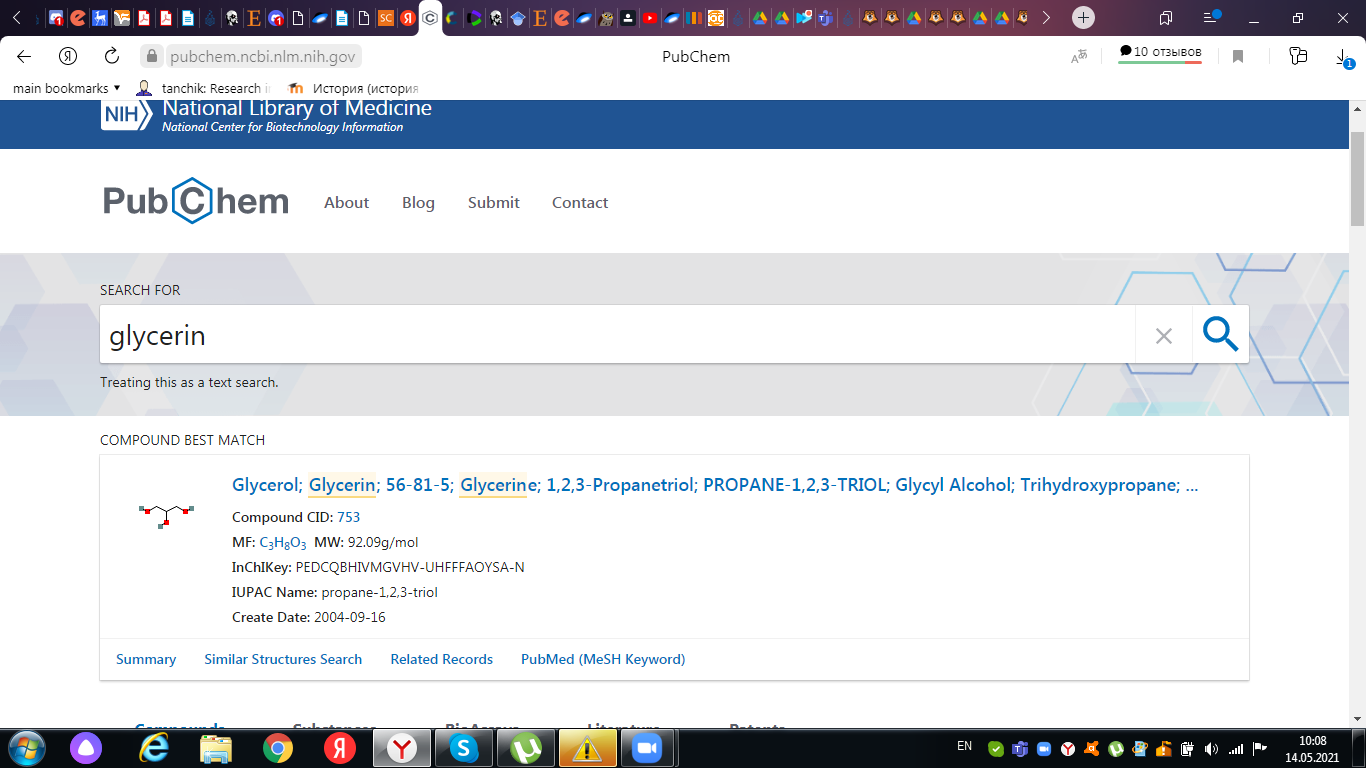Click the pubchem.ncbi.nlm.nih.gov address bar
1366x768 pixels.
pyautogui.click(x=262, y=57)
